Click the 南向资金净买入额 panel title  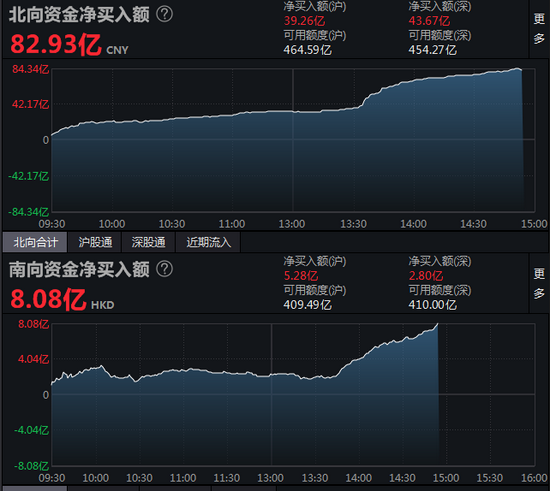pos(79,269)
